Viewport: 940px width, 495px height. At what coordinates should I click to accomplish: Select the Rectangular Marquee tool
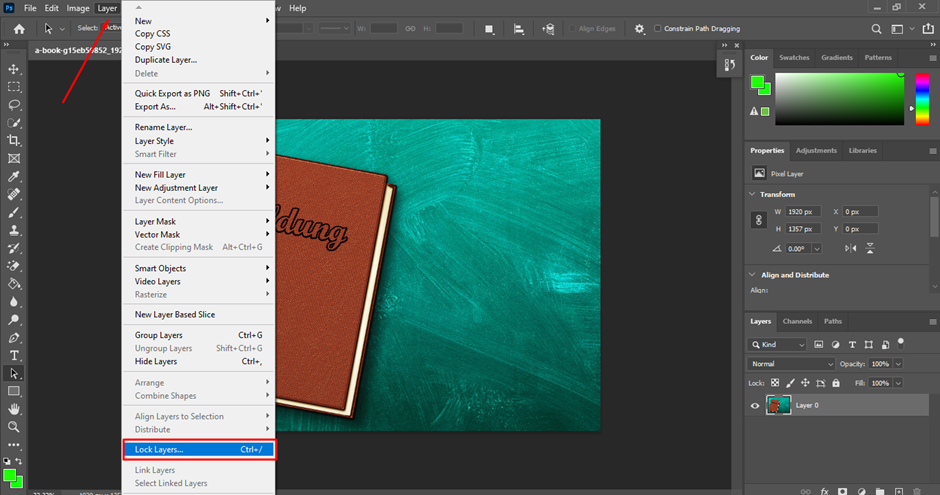14,87
